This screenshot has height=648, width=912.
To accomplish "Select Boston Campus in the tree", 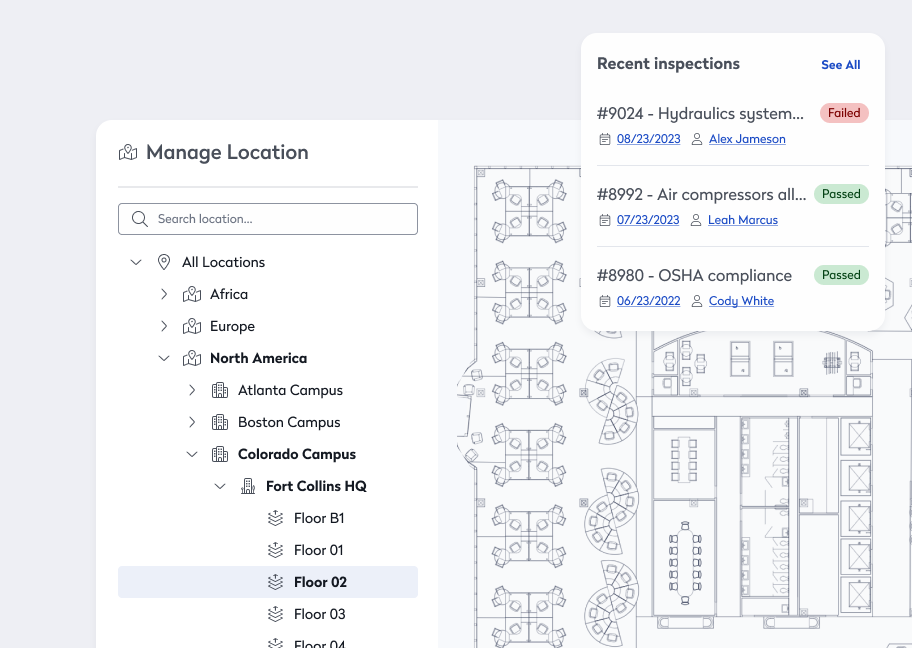I will [289, 422].
